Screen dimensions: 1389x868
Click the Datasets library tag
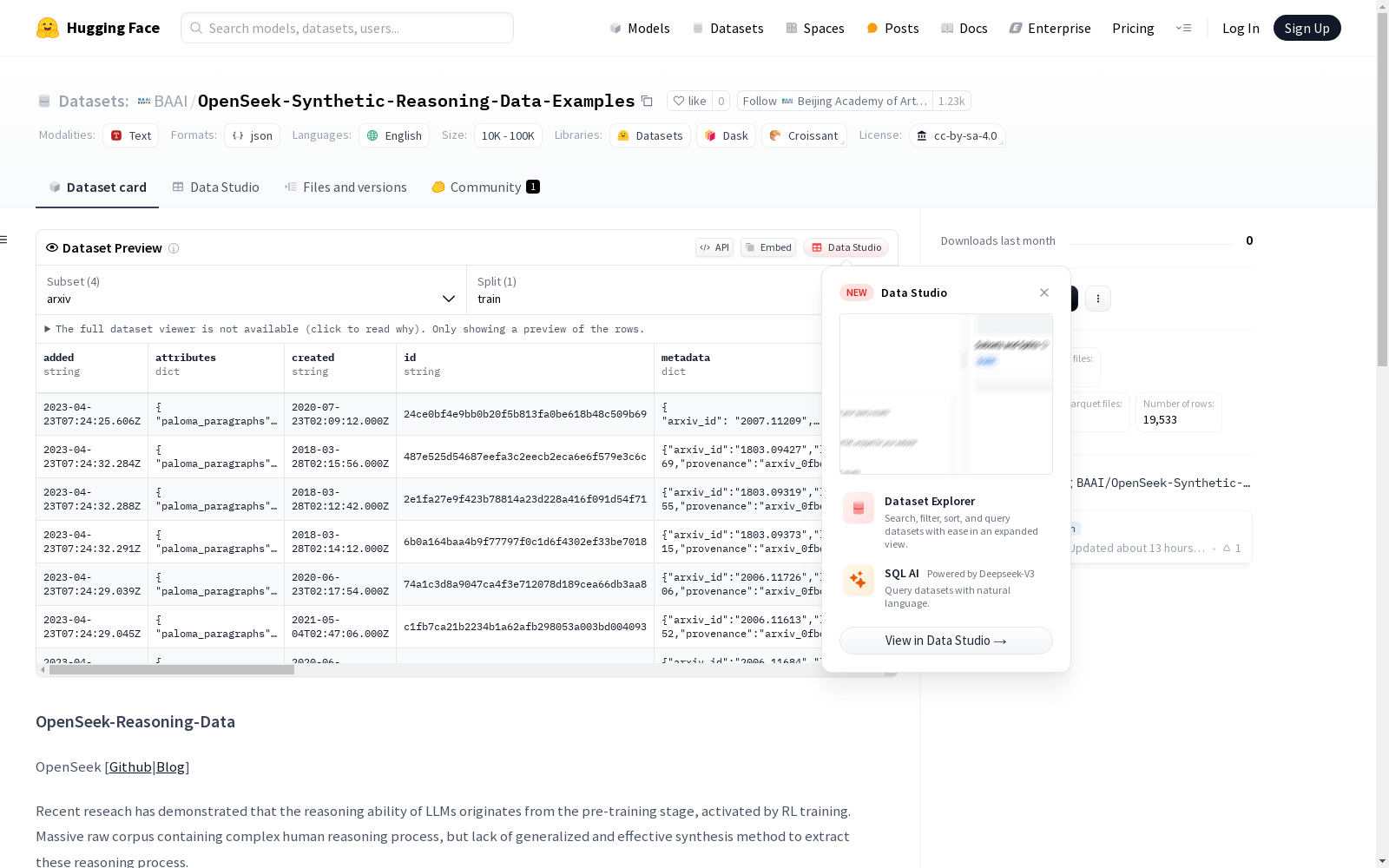650,135
